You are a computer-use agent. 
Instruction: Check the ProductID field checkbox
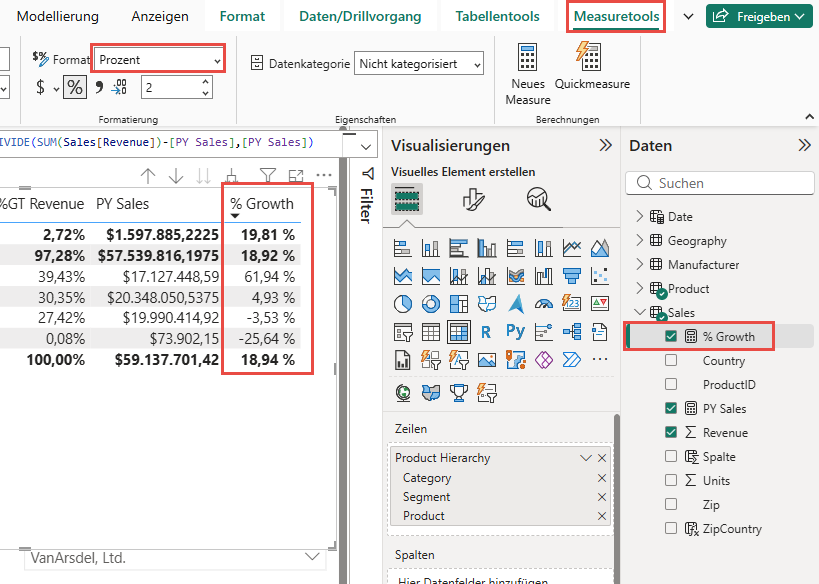671,384
